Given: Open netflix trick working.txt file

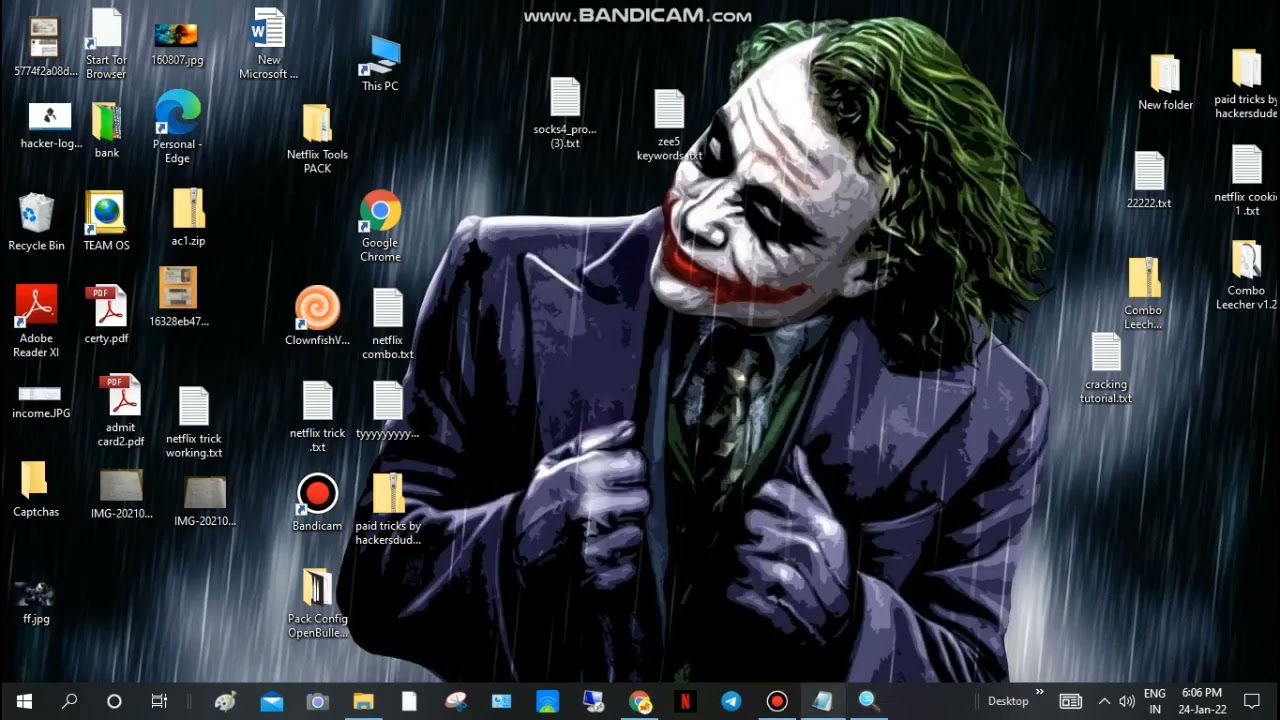Looking at the screenshot, I should 194,422.
